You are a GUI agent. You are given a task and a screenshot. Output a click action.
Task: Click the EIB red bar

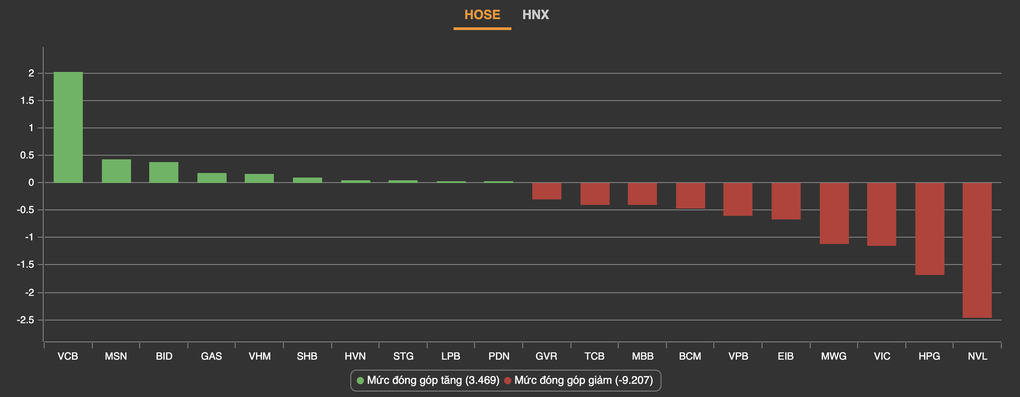(786, 201)
